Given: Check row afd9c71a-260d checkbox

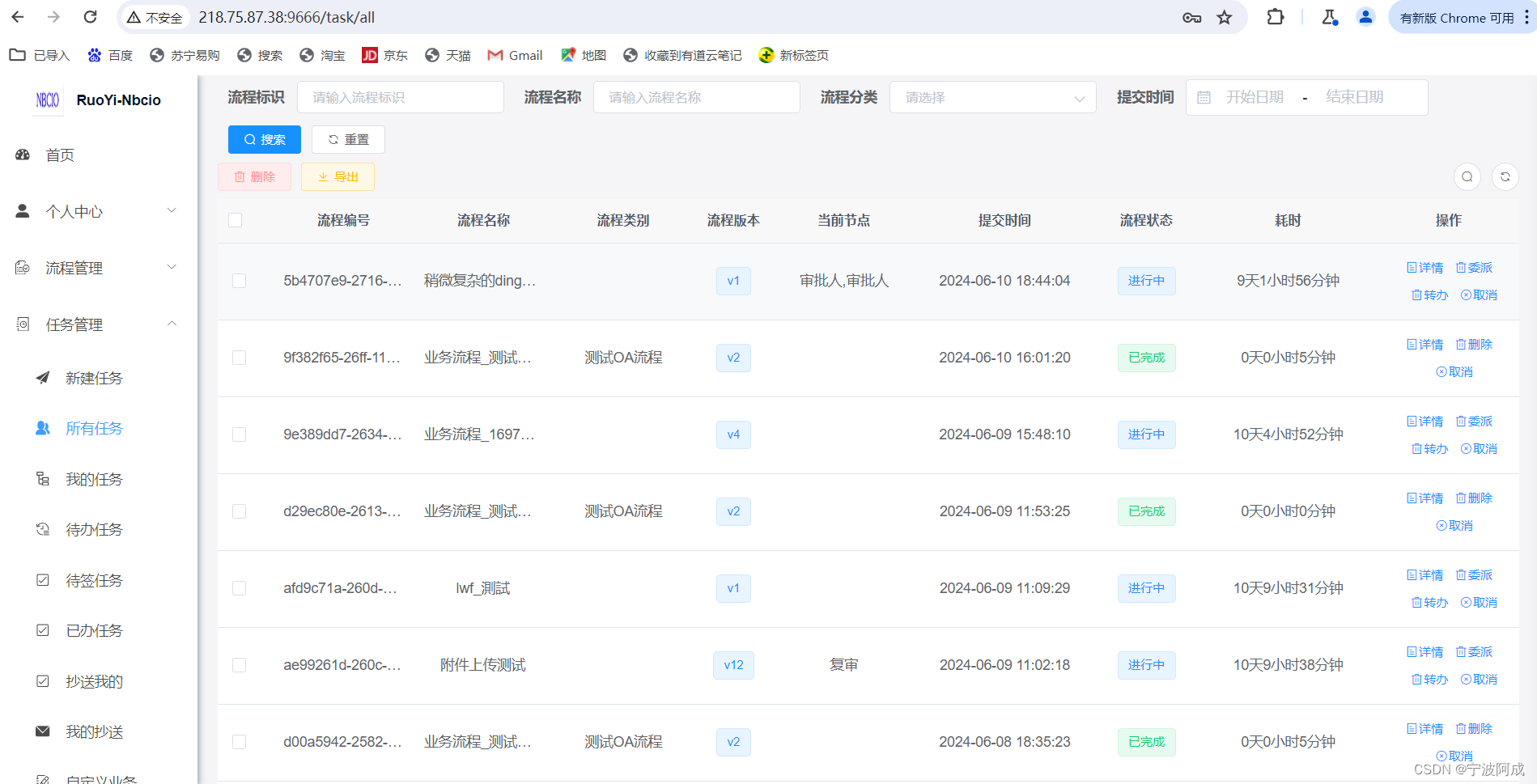Looking at the screenshot, I should (239, 588).
